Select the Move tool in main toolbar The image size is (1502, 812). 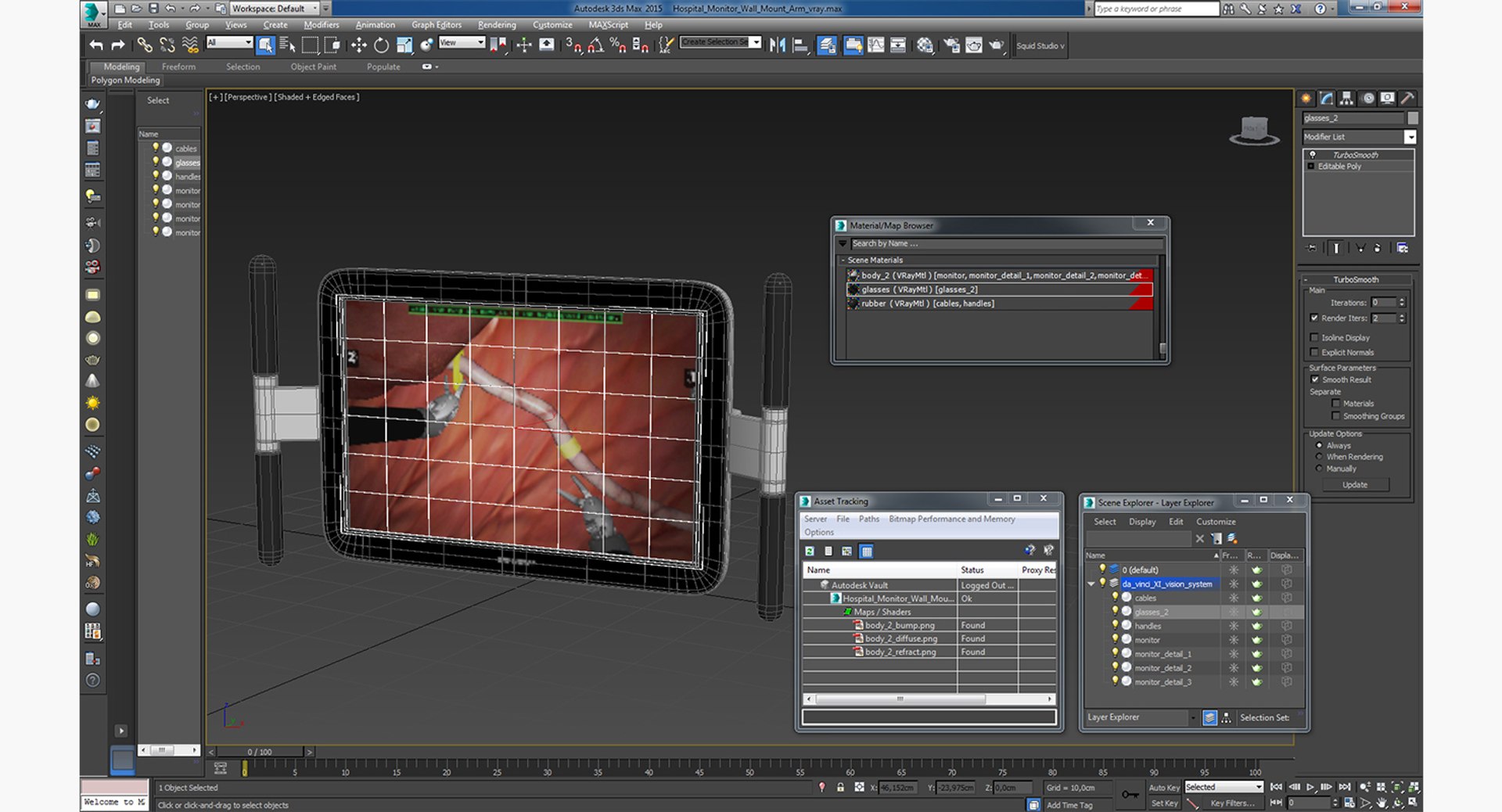pyautogui.click(x=358, y=45)
